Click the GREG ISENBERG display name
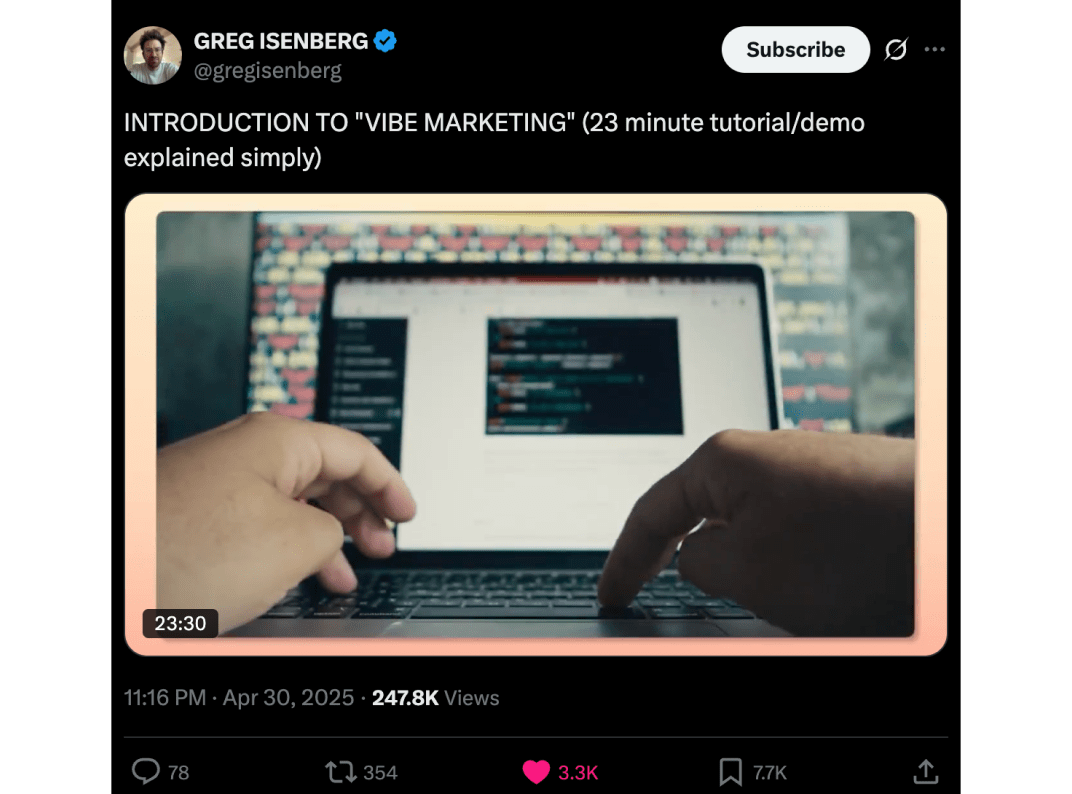This screenshot has height=794, width=1072. (281, 41)
